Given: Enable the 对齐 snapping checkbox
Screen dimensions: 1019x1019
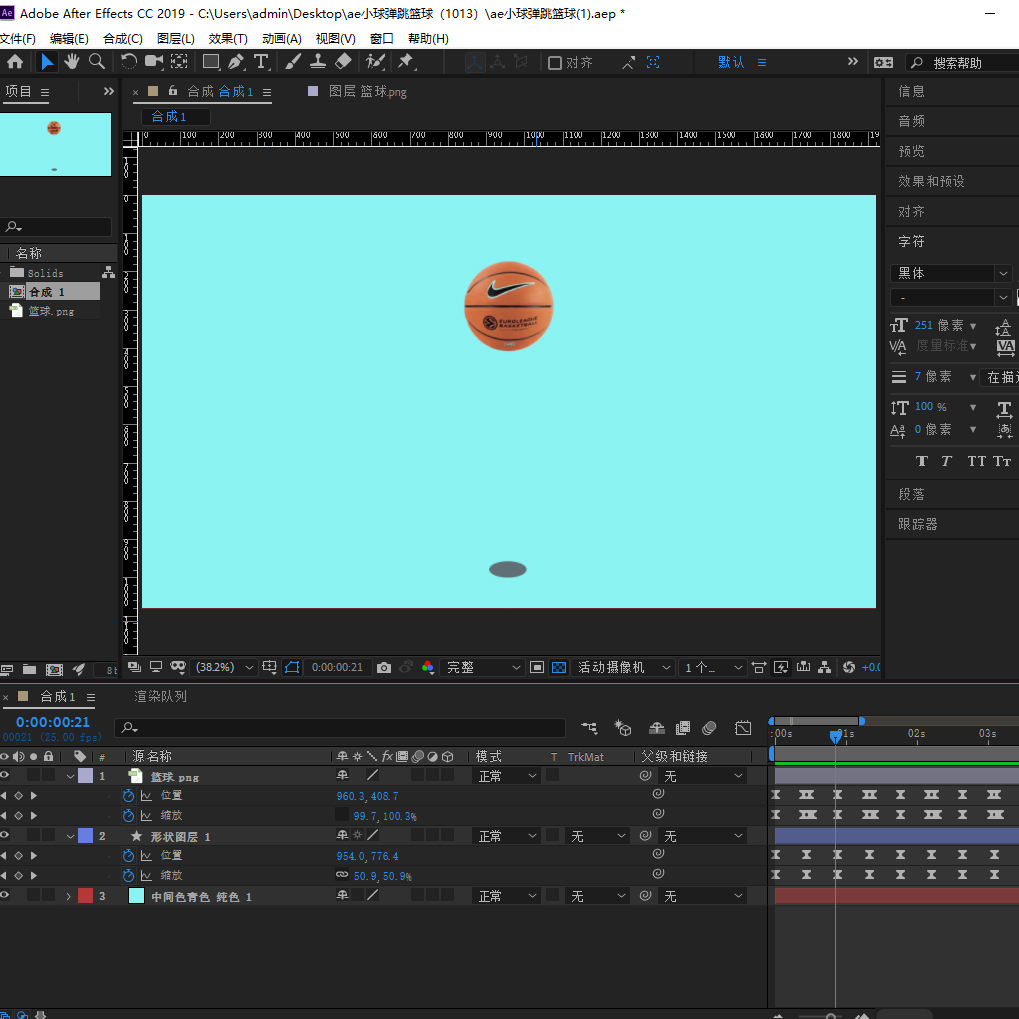Looking at the screenshot, I should point(555,63).
